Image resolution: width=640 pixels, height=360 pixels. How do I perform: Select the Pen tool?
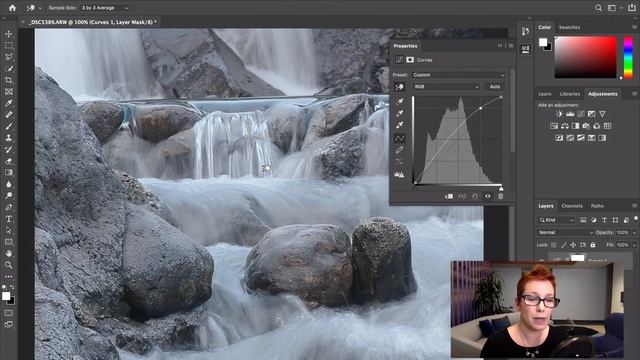point(9,207)
